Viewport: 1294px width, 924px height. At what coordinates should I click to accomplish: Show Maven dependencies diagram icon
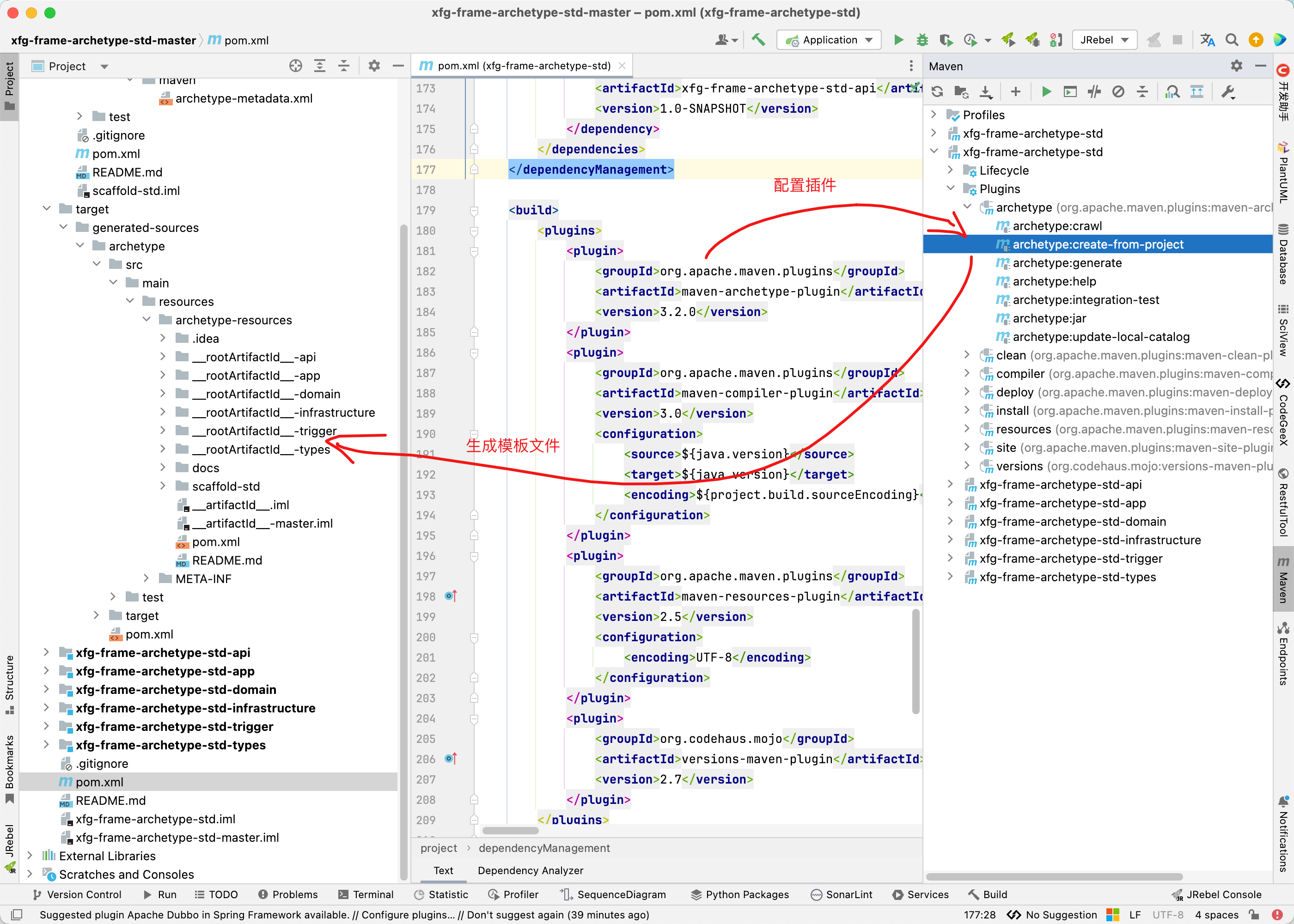point(1196,91)
